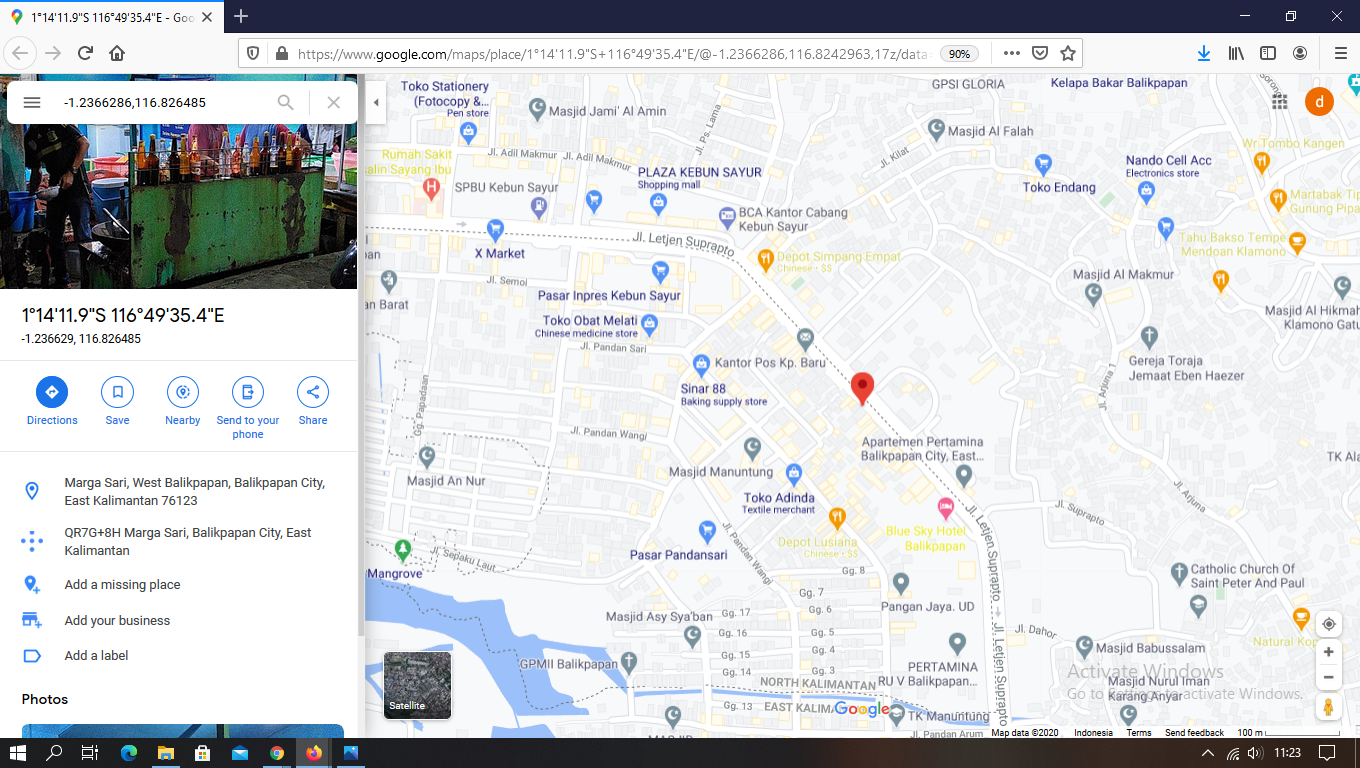
Task: Click the Add a missing place link
Action: [122, 585]
